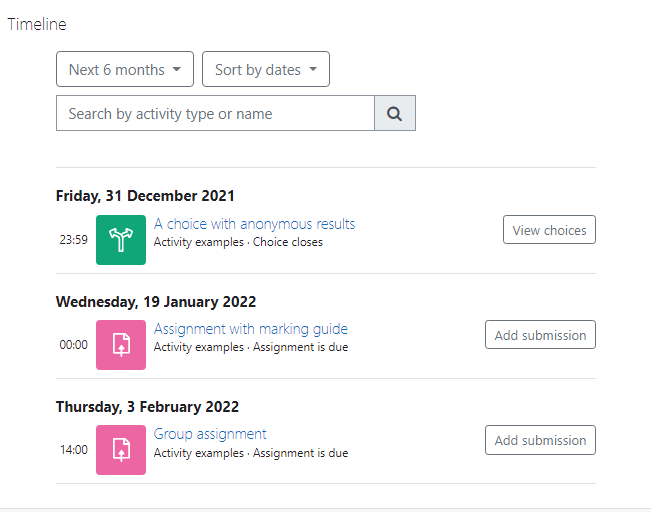
Task: Click the magnifying glass search icon
Action: coord(395,113)
